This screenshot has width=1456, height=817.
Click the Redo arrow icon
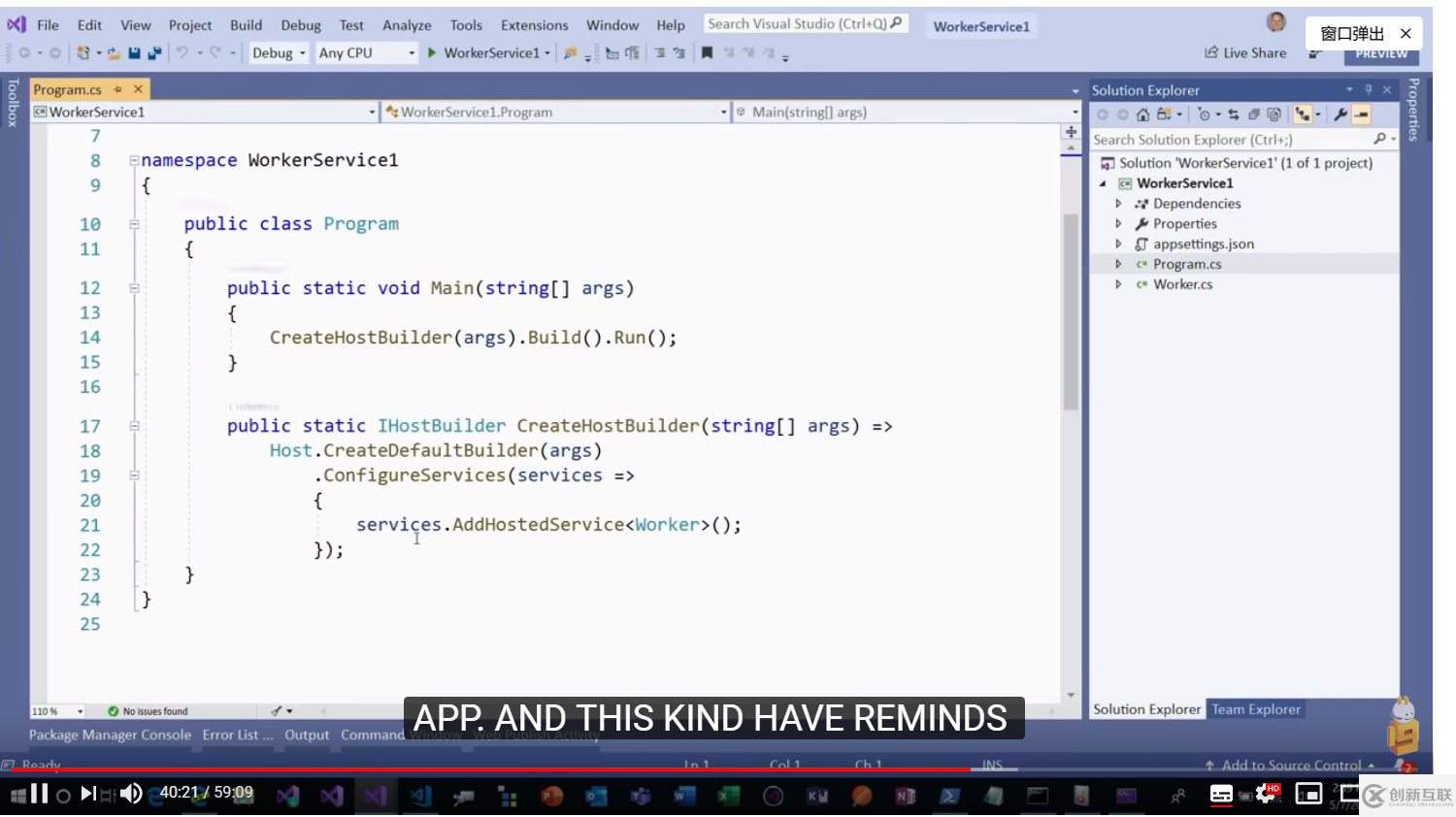[x=215, y=52]
